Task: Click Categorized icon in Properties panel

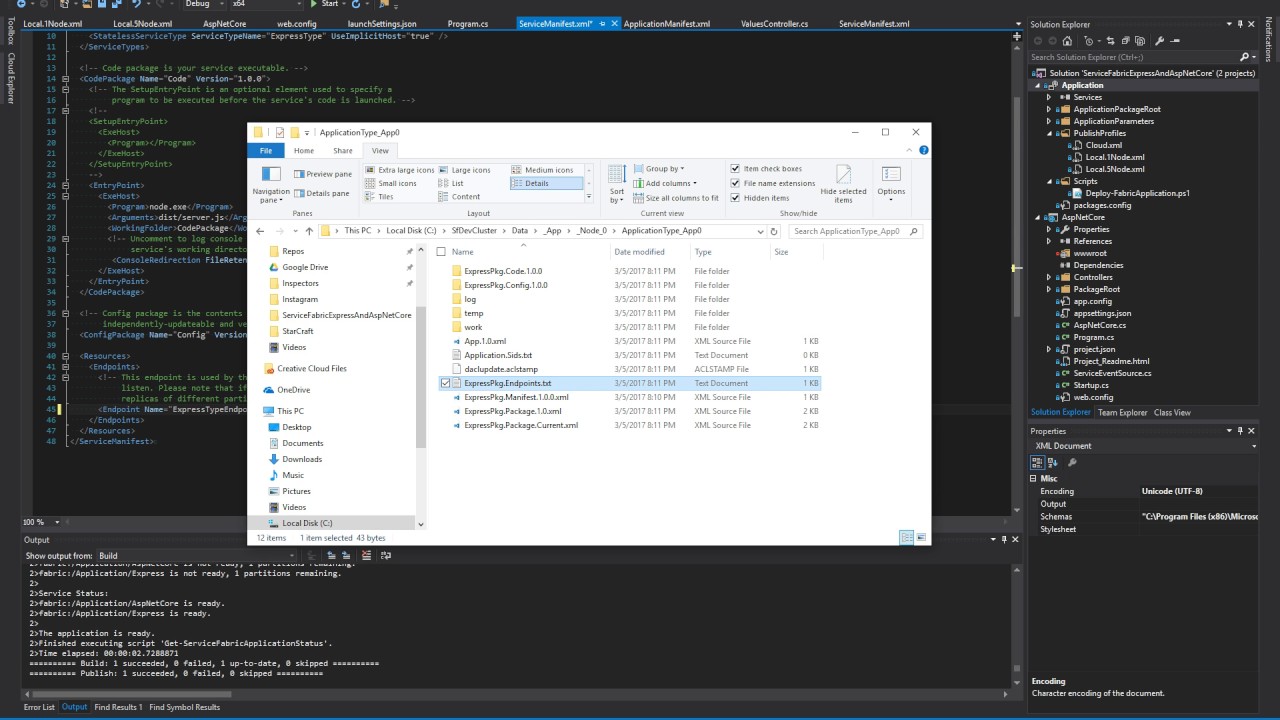Action: (1037, 462)
